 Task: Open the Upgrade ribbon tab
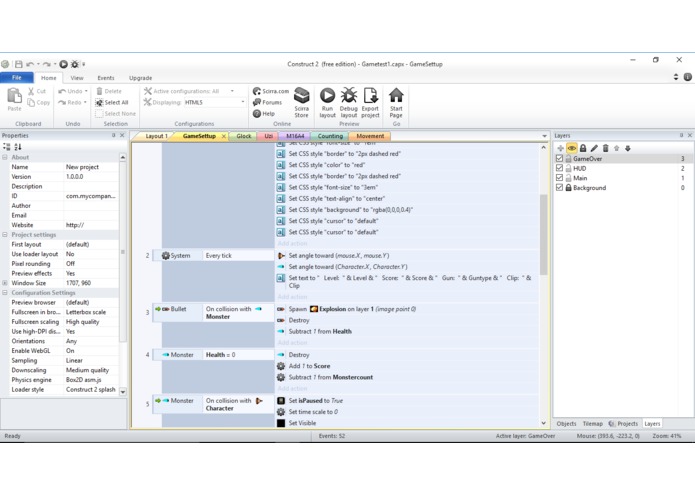pyautogui.click(x=141, y=78)
